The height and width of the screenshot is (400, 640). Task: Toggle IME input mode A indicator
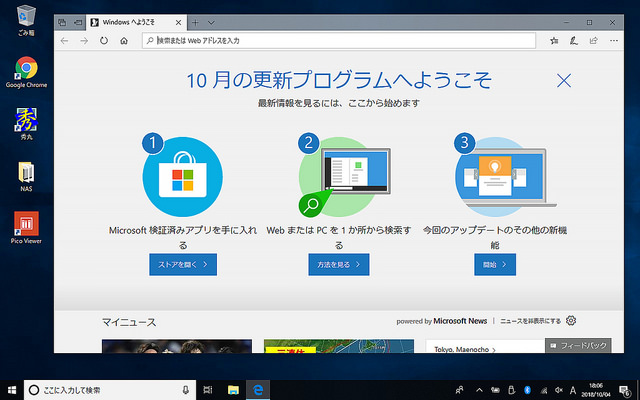[x=573, y=390]
